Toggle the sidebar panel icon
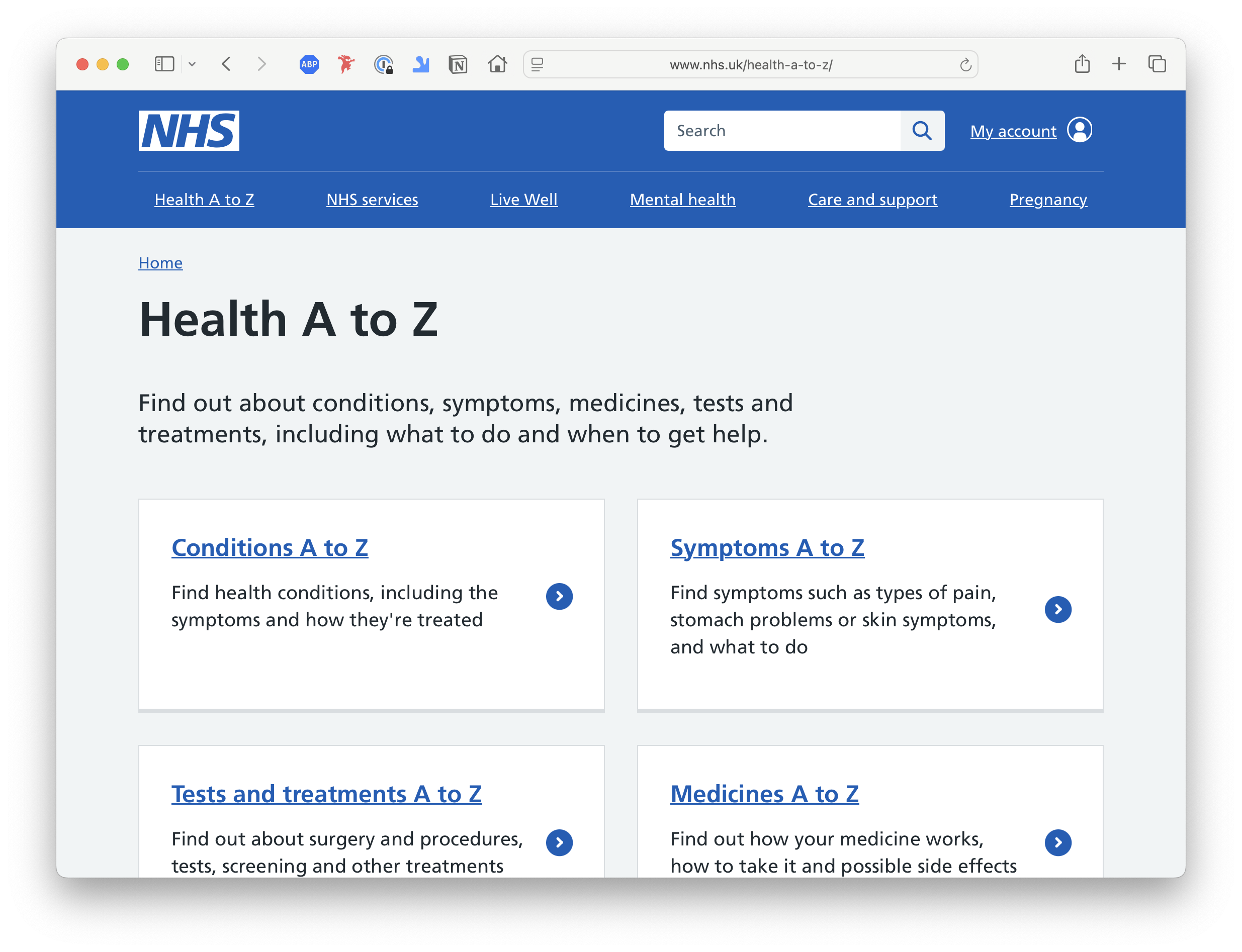 [x=164, y=63]
